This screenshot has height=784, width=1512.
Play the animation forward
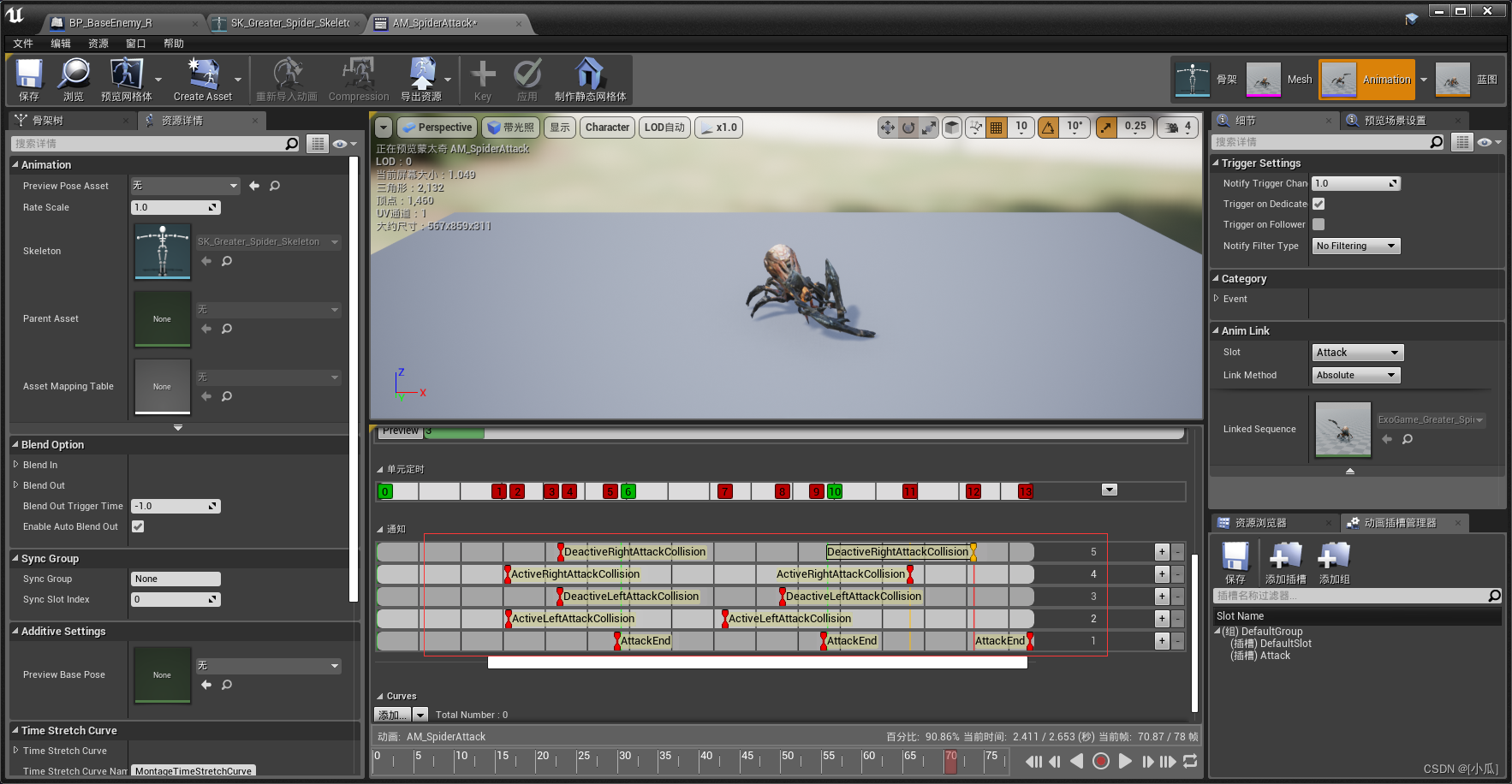click(x=1125, y=761)
